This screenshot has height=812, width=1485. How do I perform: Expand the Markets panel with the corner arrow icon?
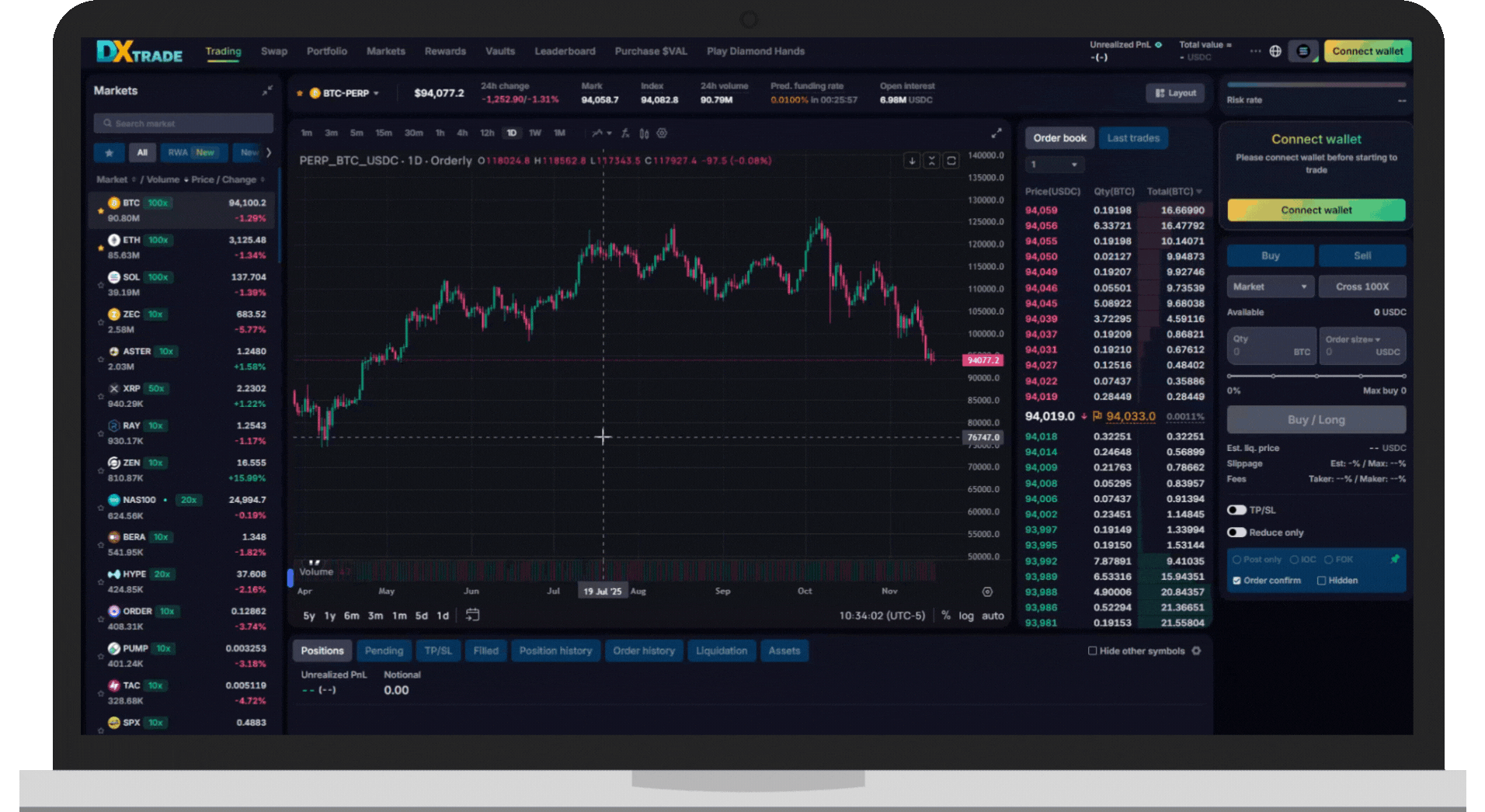[x=267, y=90]
